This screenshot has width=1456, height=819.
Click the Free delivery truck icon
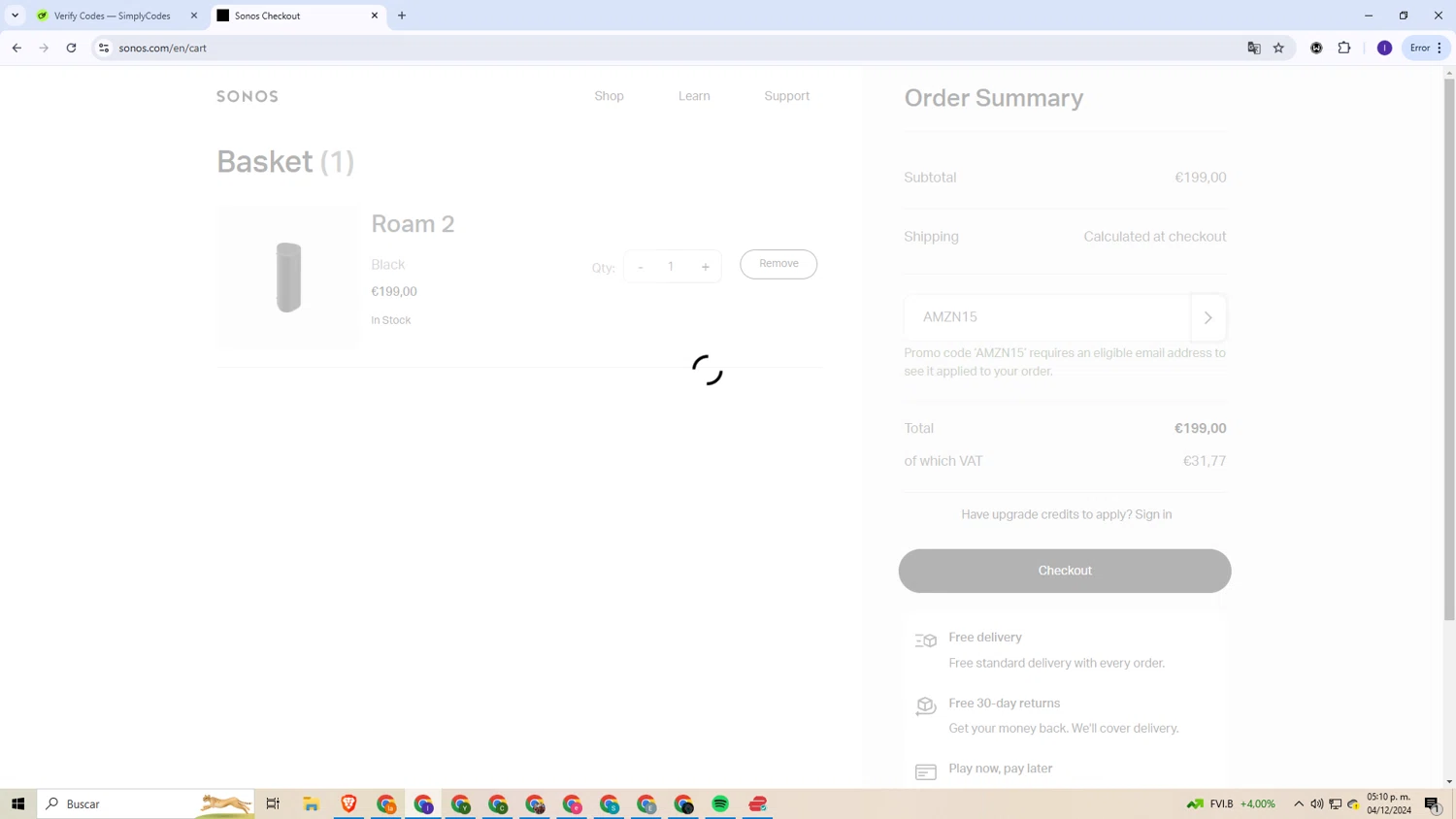(x=926, y=640)
